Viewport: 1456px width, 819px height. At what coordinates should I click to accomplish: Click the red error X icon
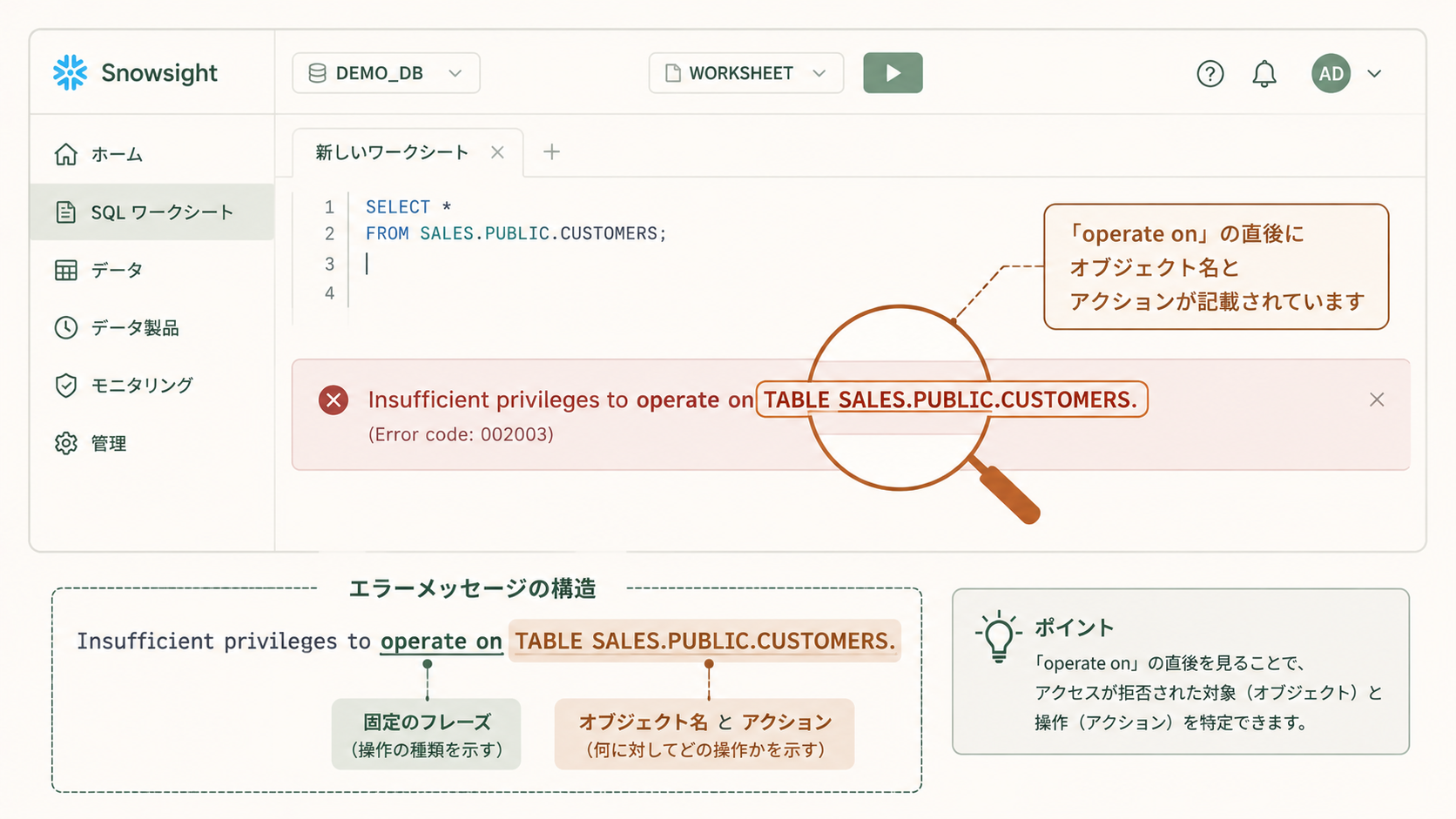(x=333, y=400)
